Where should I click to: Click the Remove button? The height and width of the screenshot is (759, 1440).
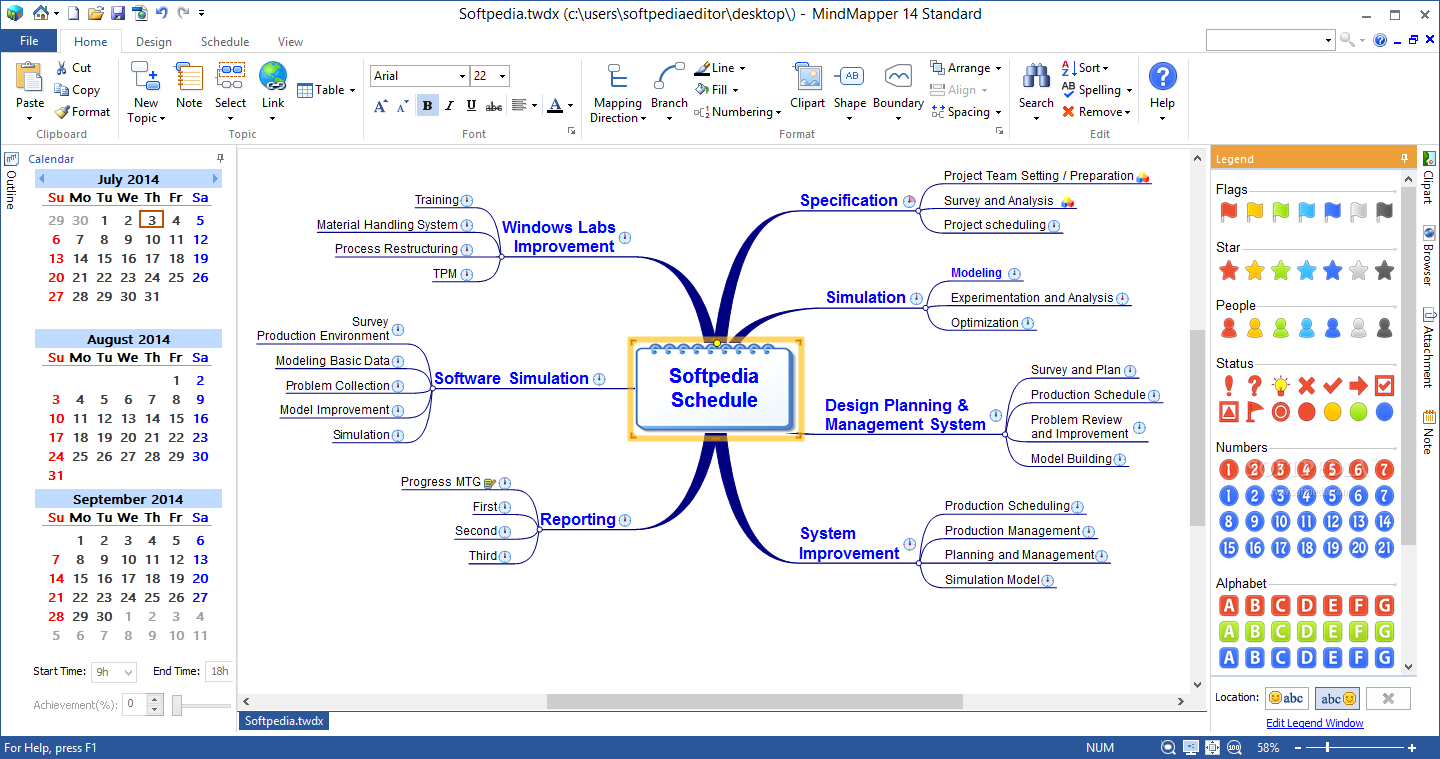pyautogui.click(x=1096, y=112)
